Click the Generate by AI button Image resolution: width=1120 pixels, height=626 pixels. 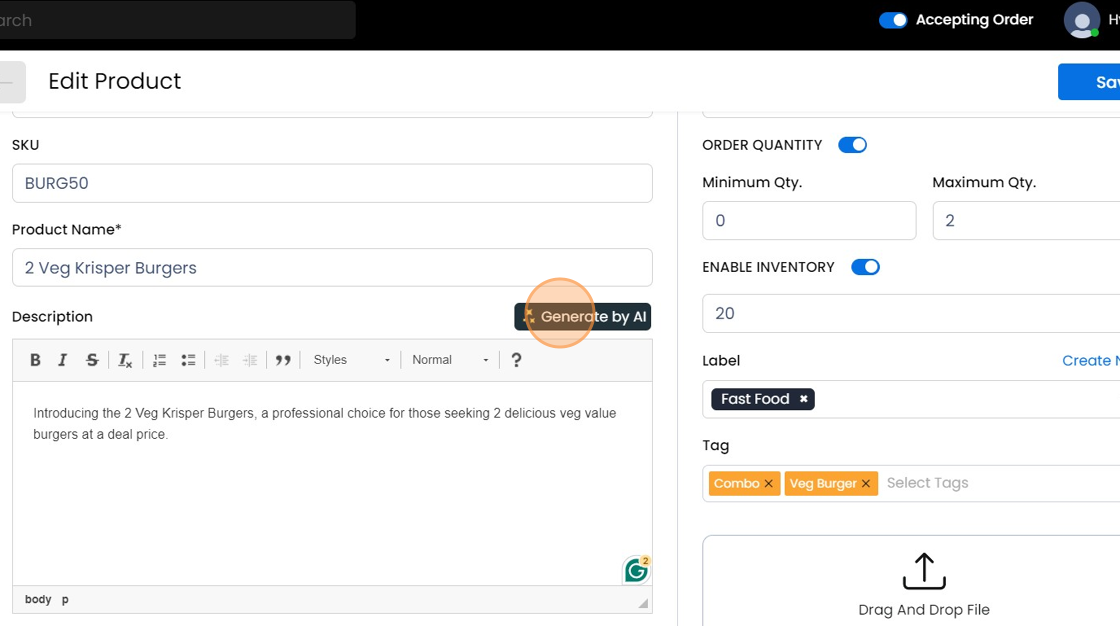coord(583,316)
